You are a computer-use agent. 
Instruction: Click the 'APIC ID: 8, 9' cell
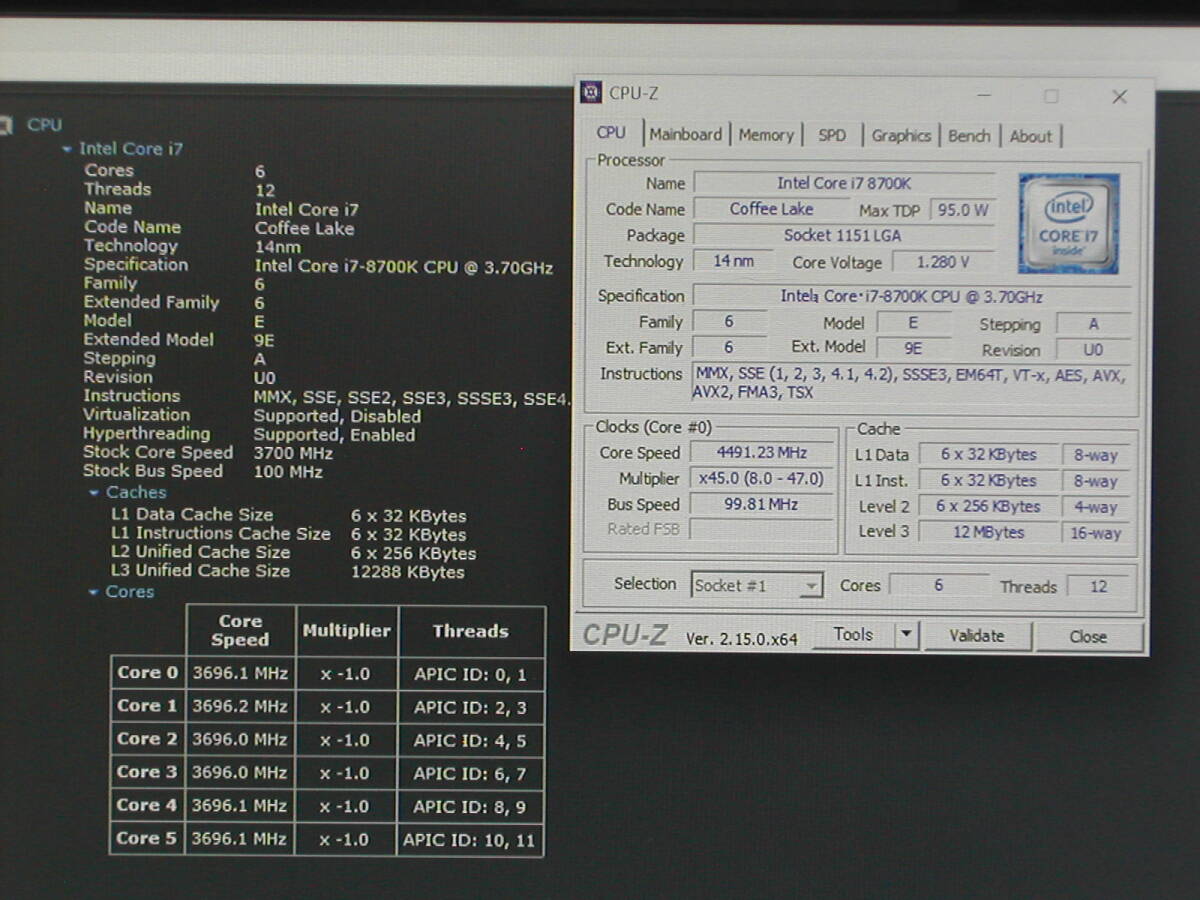coord(470,806)
